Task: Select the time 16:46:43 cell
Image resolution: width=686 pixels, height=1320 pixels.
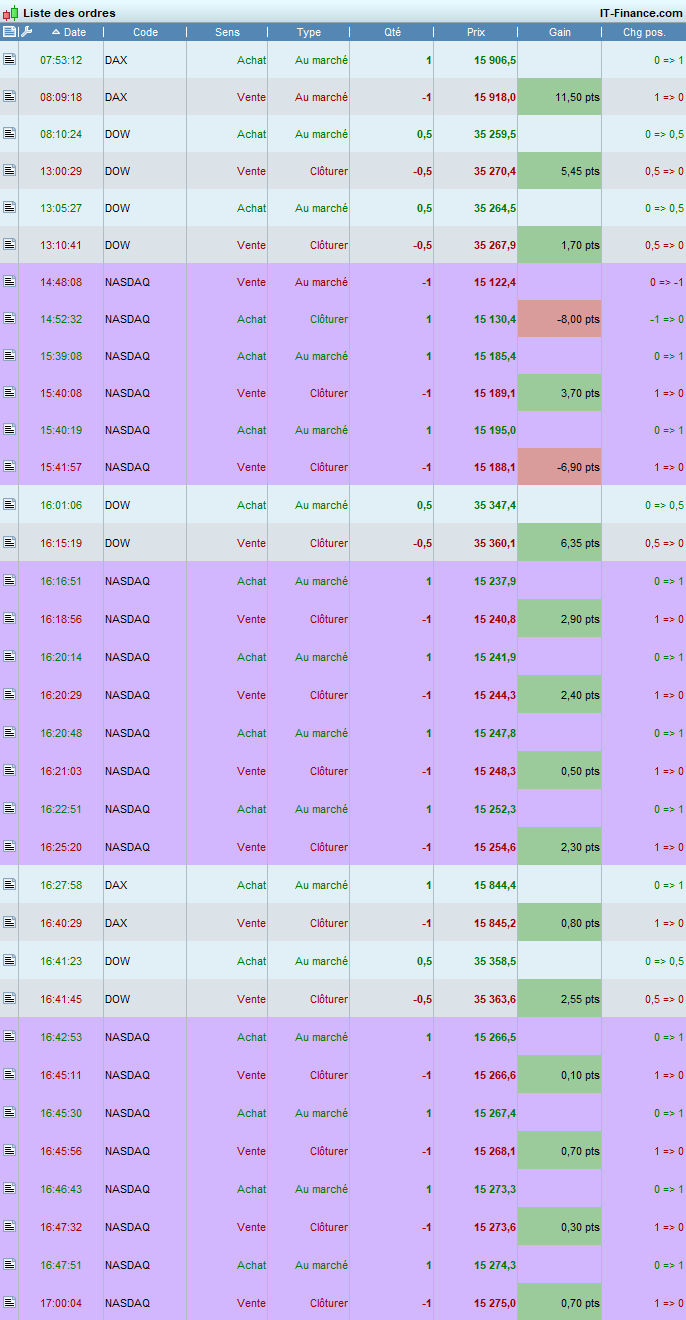Action: point(61,1189)
